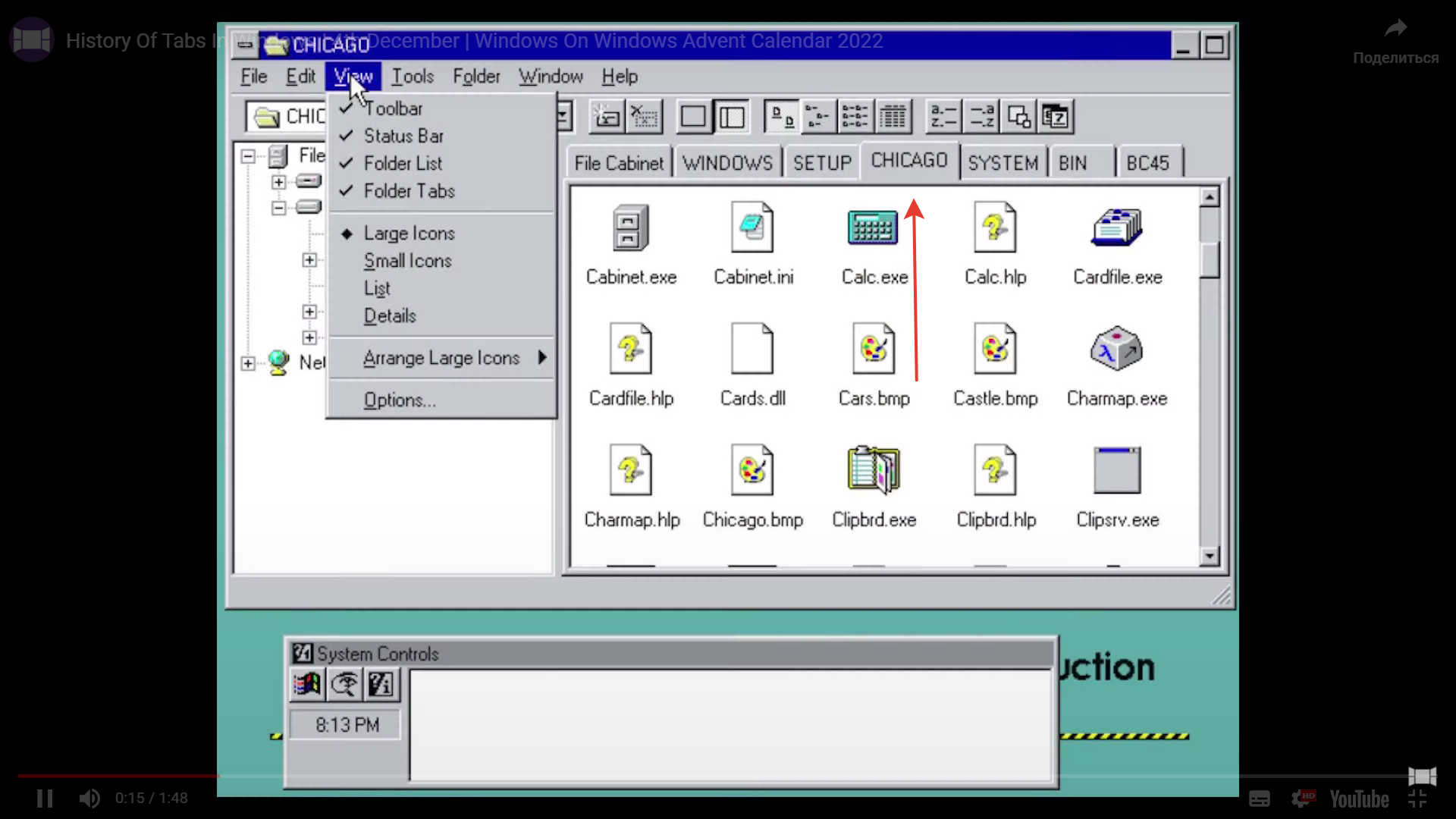Toggle video subtitles button
1456x819 pixels.
[1259, 799]
